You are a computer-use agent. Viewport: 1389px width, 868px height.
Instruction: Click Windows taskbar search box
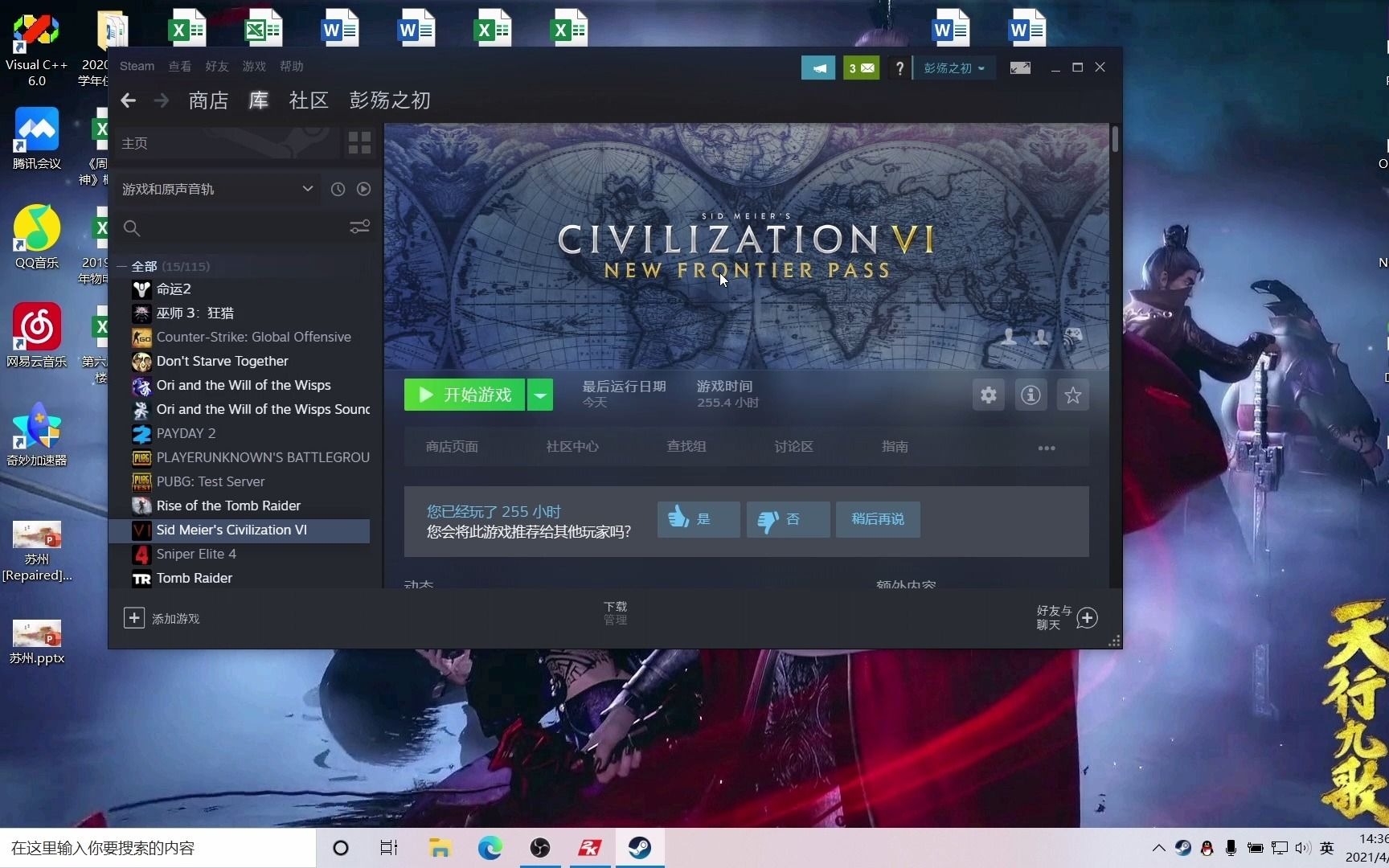(x=158, y=848)
